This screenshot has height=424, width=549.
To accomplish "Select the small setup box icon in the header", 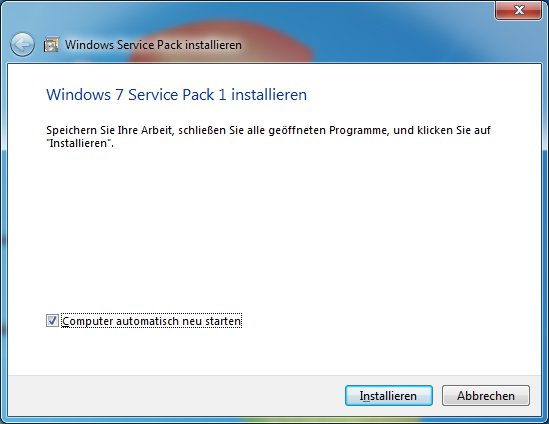I will click(x=51, y=45).
